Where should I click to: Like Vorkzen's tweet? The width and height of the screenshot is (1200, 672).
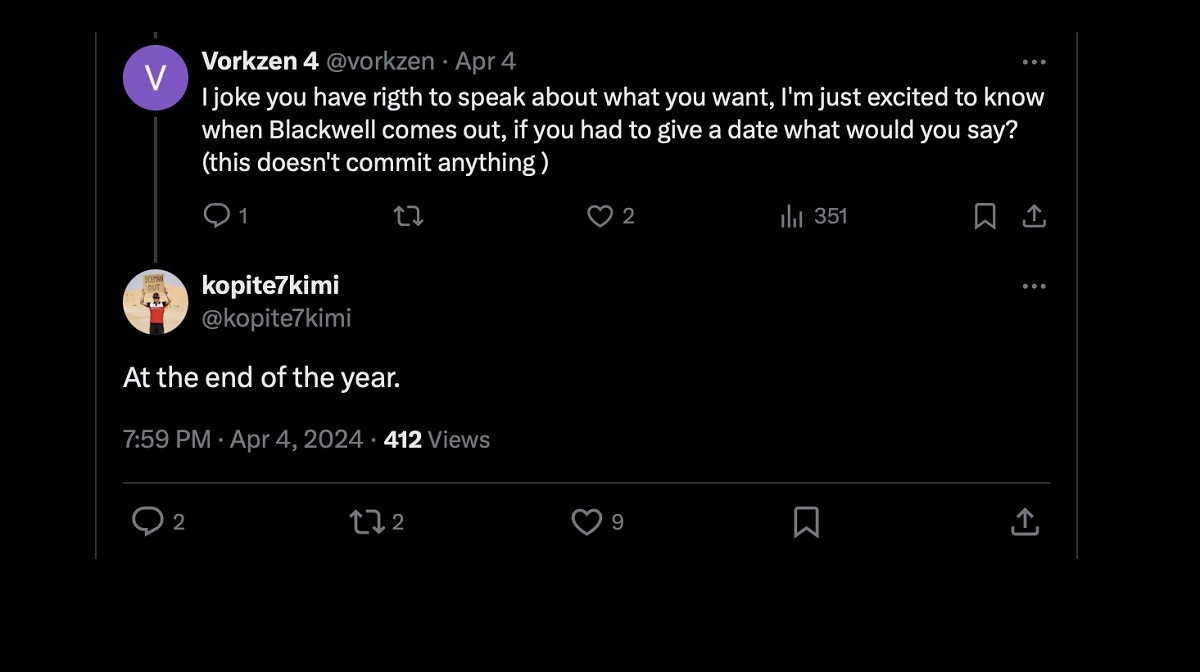[x=599, y=216]
